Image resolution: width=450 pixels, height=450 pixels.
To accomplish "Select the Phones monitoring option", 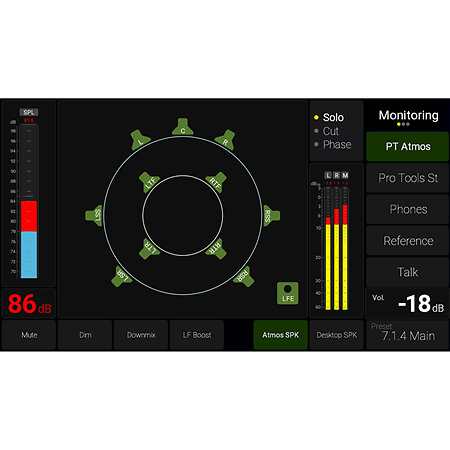I will pos(407,209).
